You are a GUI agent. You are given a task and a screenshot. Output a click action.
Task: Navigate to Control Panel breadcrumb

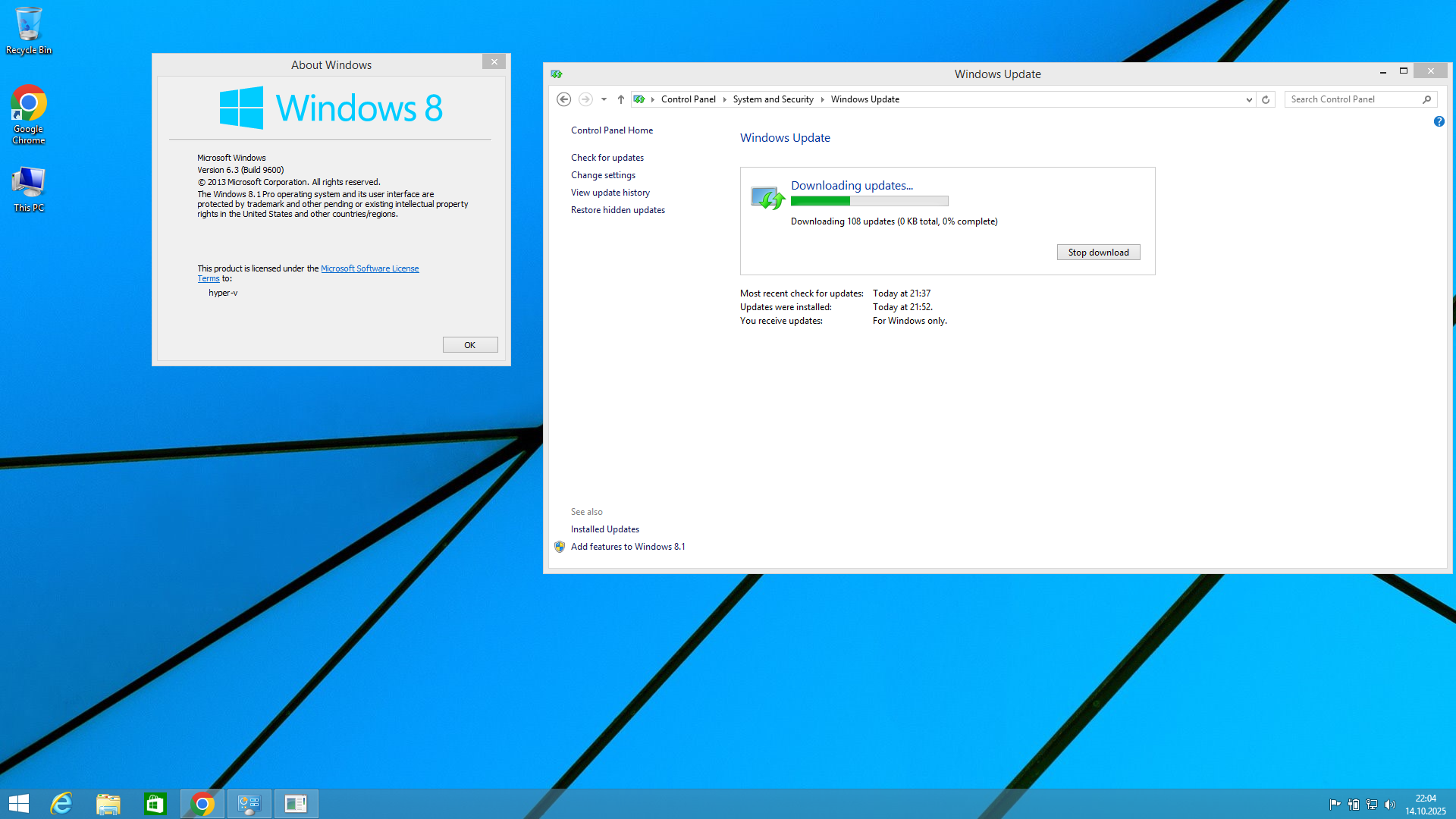pos(689,99)
